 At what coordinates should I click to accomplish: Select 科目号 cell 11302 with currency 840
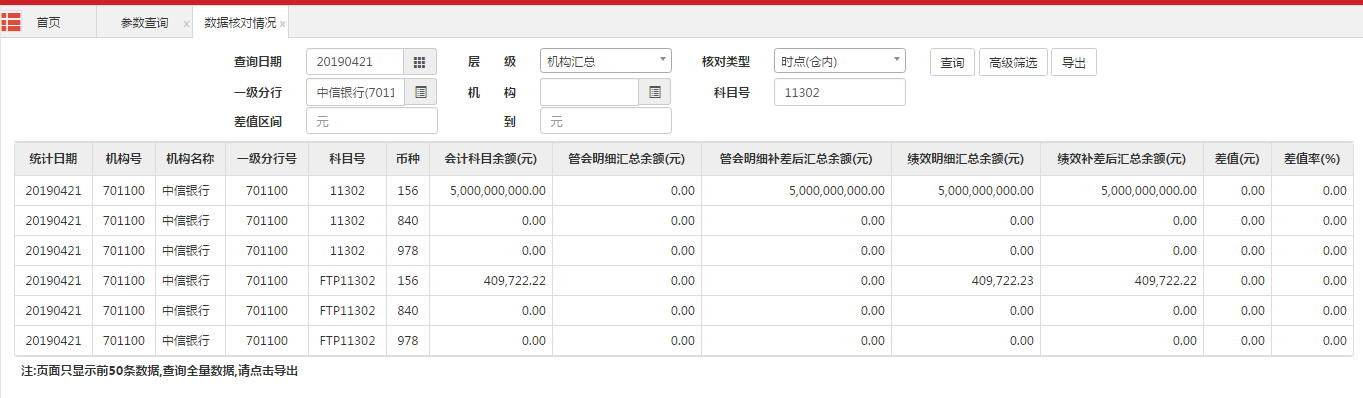[347, 221]
